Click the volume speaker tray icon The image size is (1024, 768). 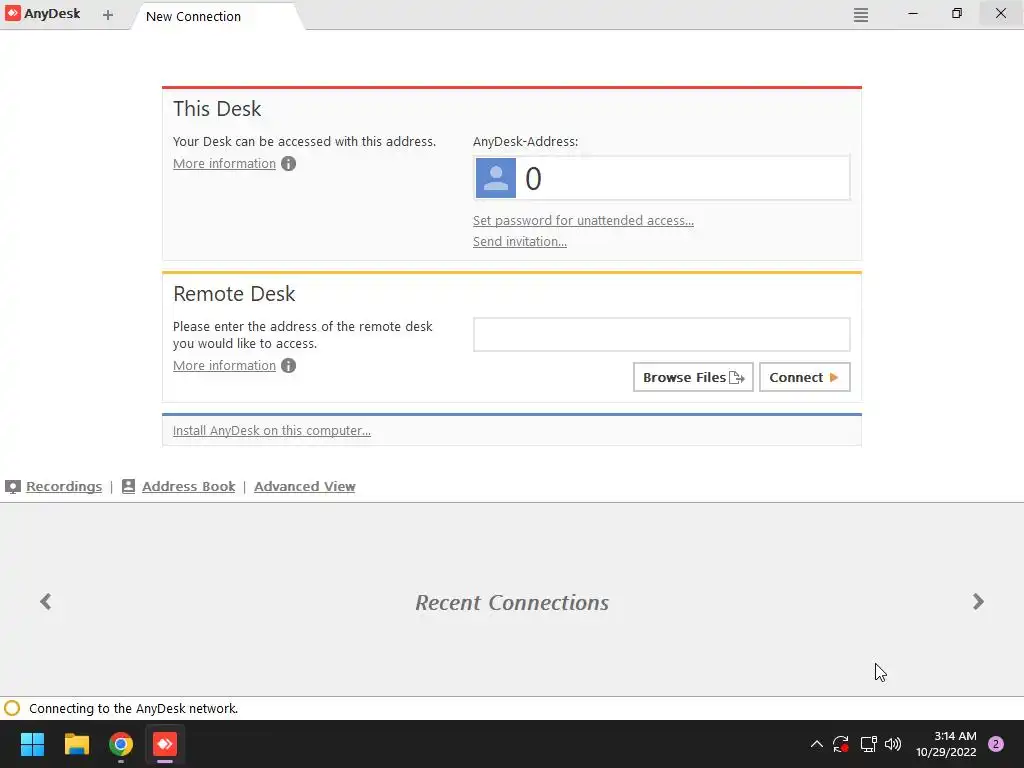[893, 744]
